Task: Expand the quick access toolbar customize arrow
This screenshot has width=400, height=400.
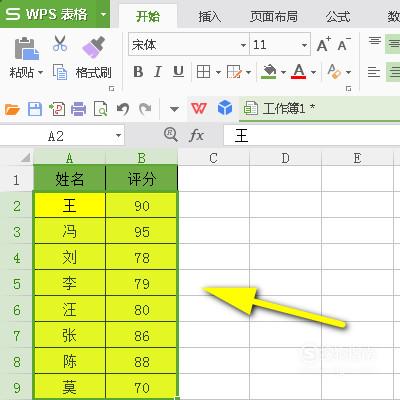Action: click(174, 109)
